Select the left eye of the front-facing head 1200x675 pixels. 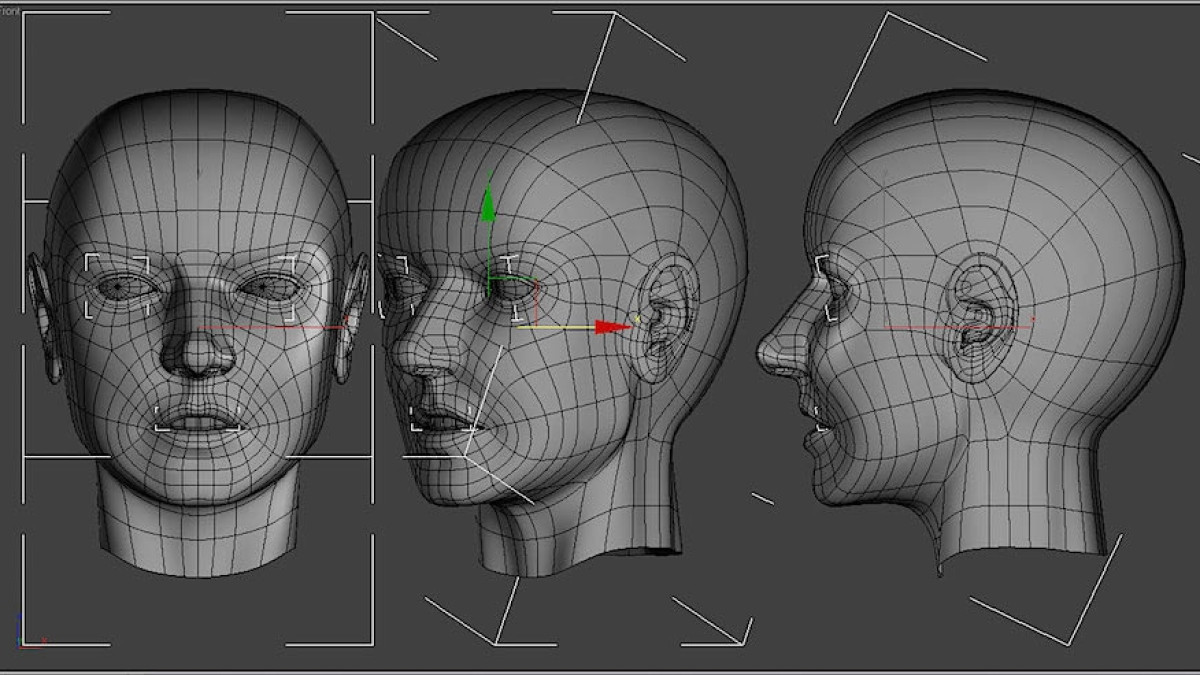click(118, 287)
